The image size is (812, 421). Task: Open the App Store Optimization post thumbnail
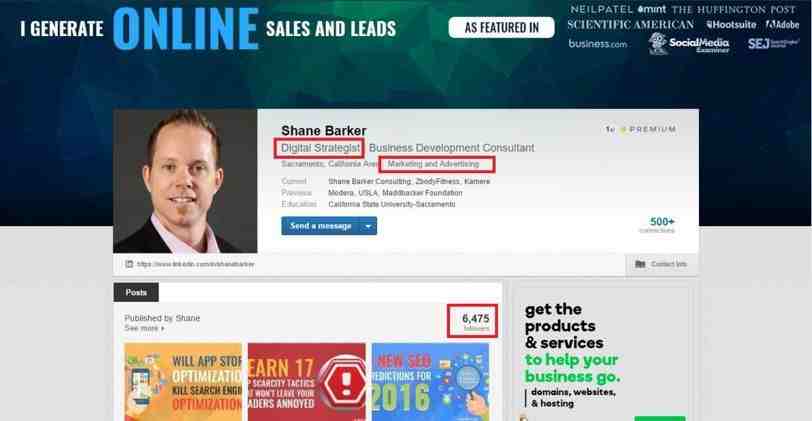pyautogui.click(x=183, y=382)
